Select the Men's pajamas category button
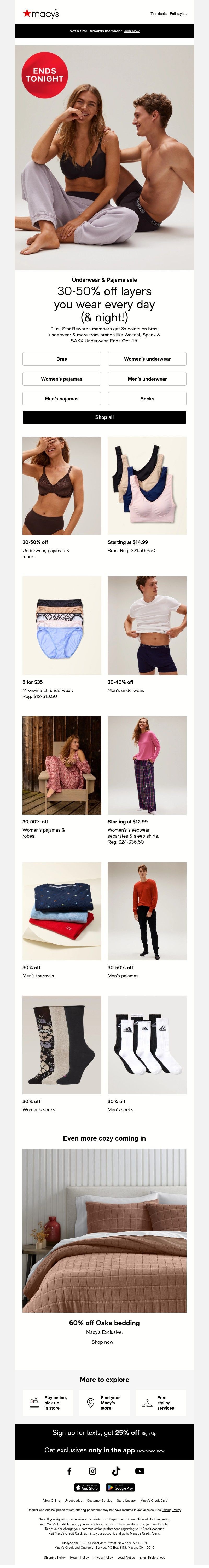209x1568 pixels. (x=61, y=399)
